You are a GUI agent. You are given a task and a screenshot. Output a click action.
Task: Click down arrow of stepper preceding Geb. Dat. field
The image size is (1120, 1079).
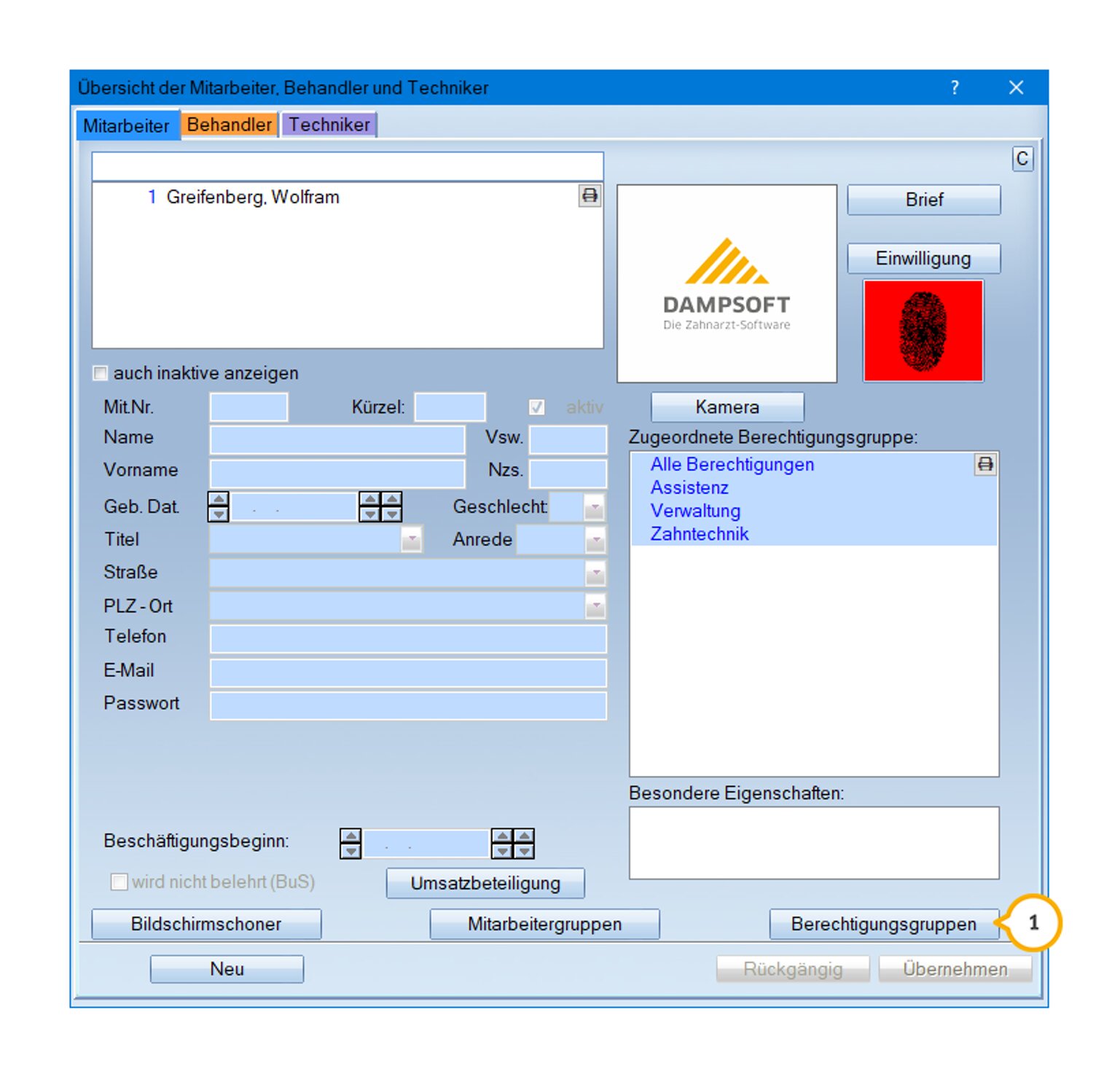[219, 514]
